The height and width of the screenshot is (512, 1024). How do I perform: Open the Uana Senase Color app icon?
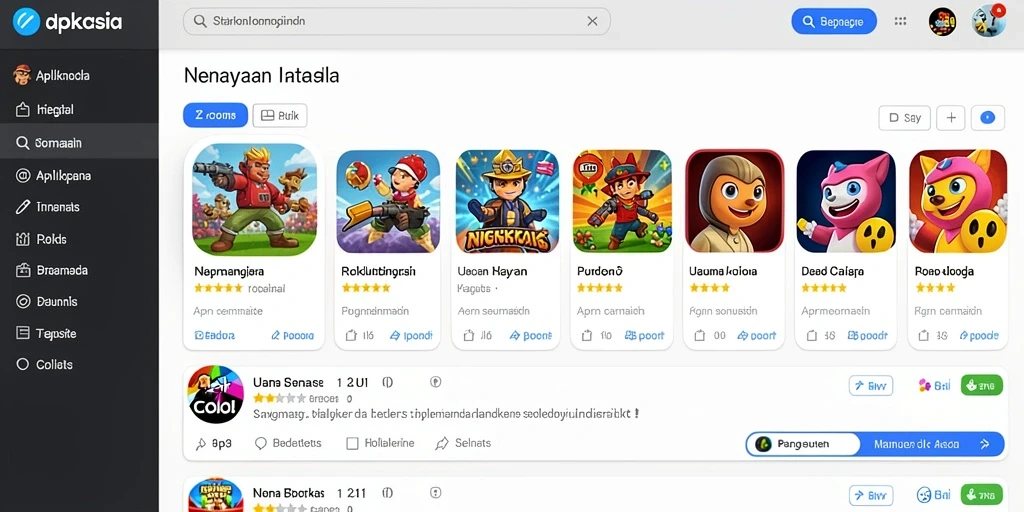[216, 394]
